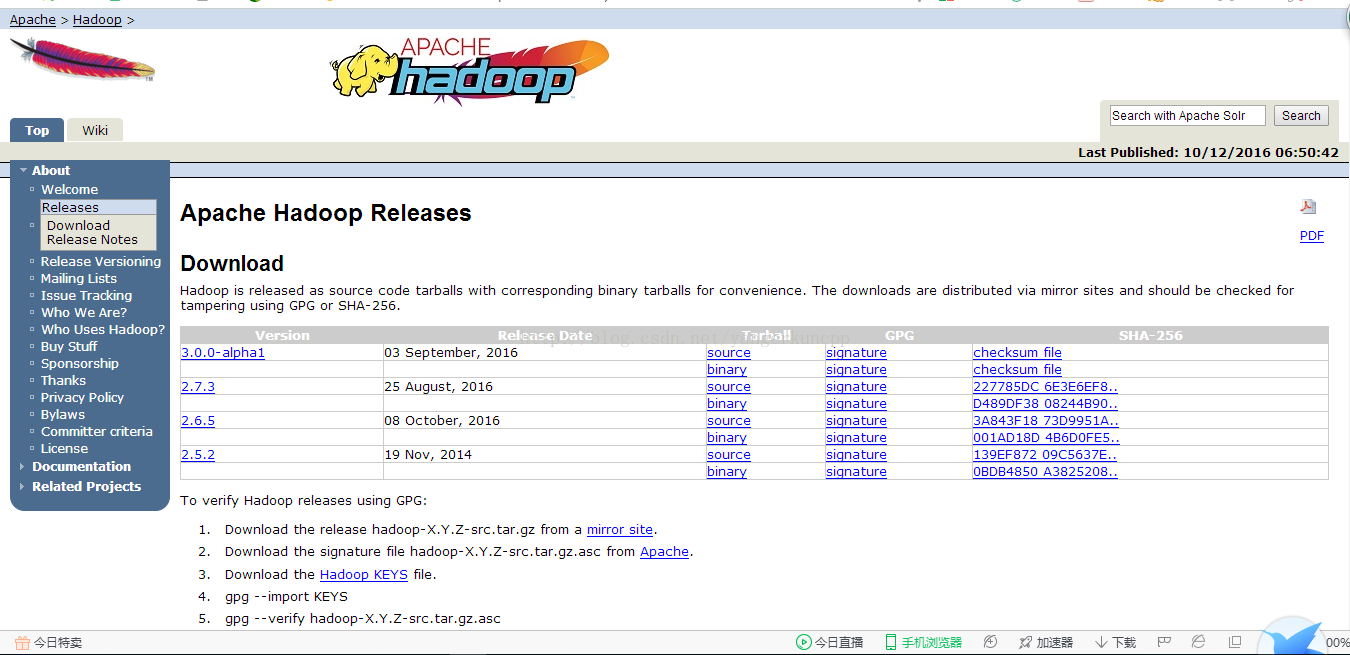Open Committer criteria sidebar item
This screenshot has width=1350, height=655.
(x=97, y=431)
